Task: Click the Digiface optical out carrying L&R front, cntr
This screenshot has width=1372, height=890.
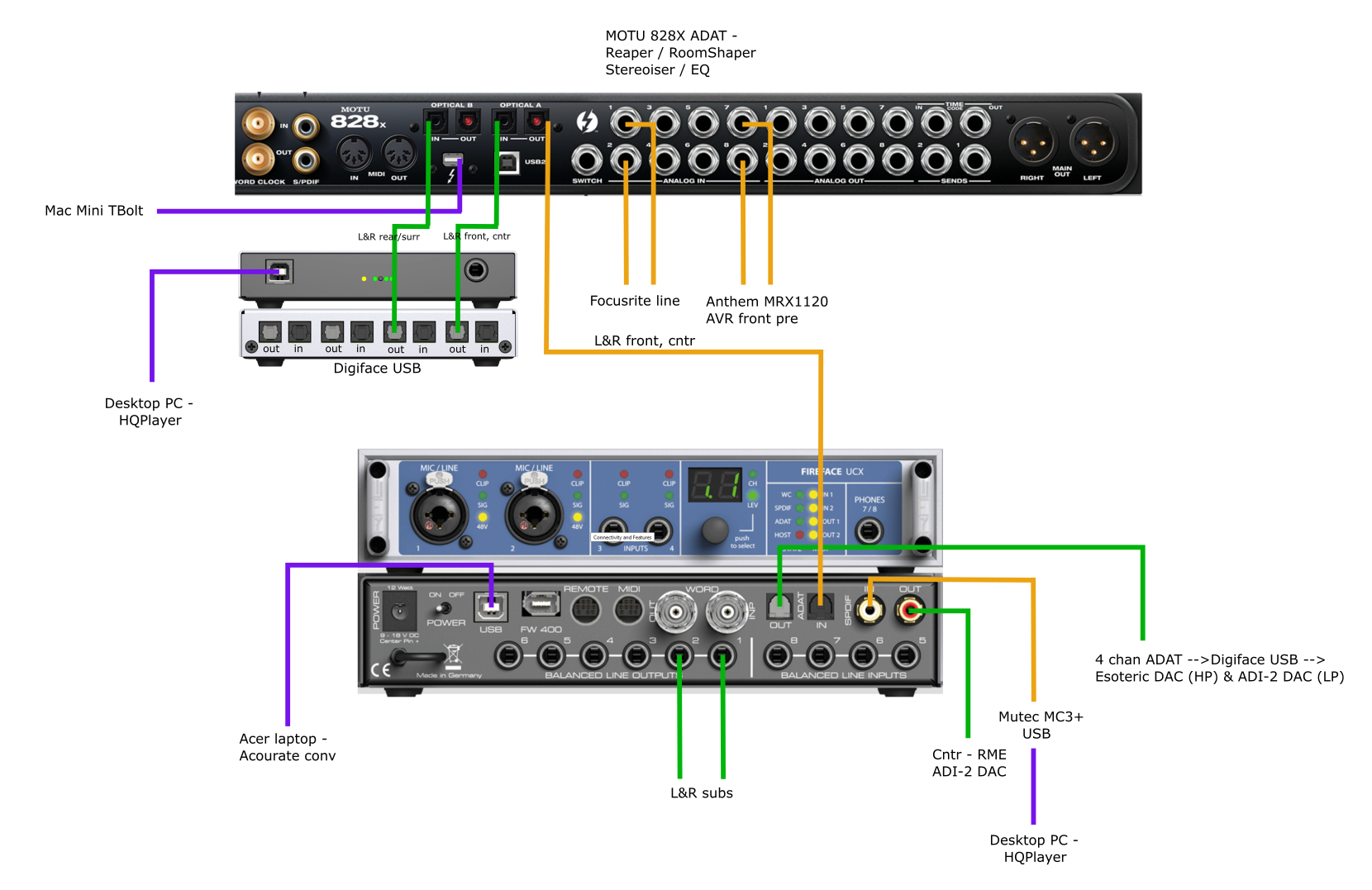Action: point(457,331)
